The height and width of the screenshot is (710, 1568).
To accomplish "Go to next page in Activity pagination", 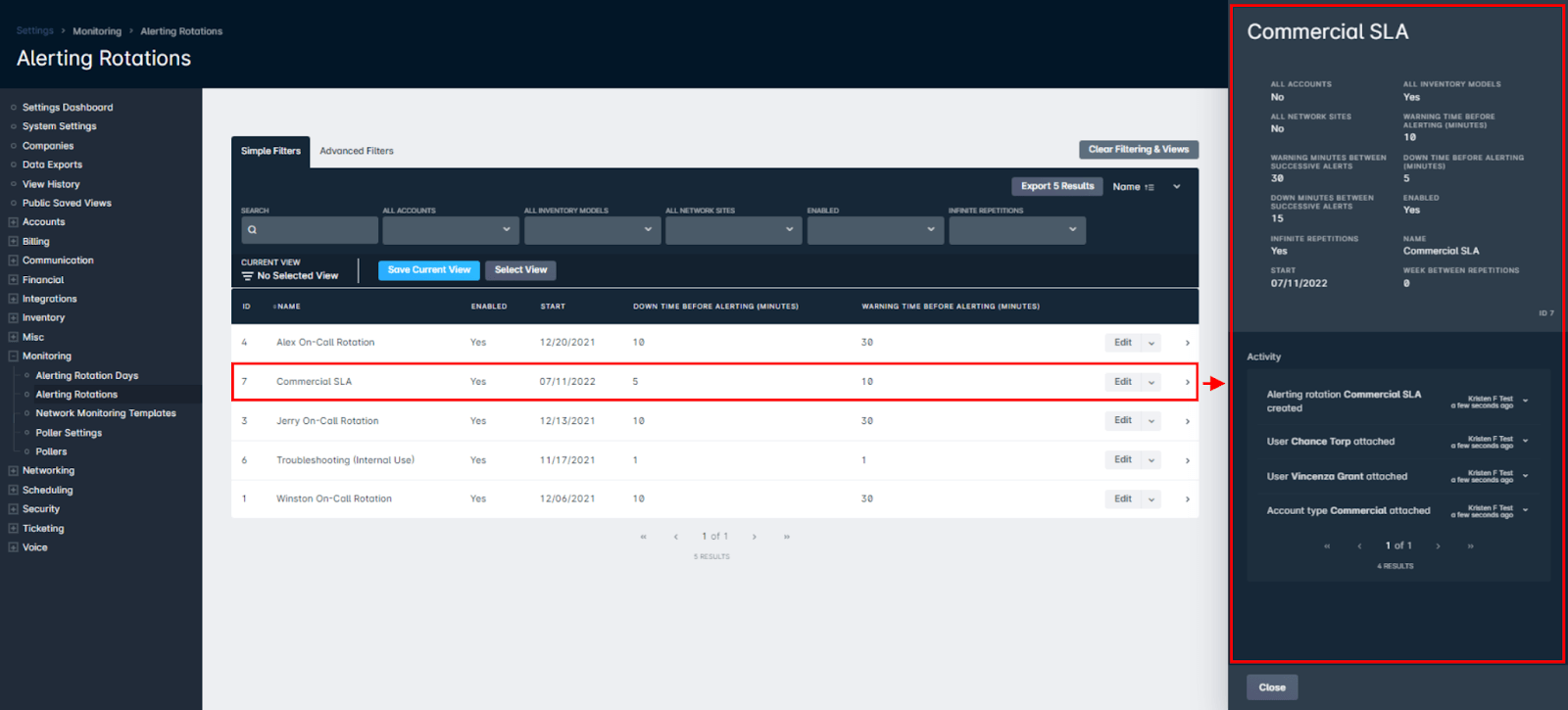I will tap(1438, 546).
